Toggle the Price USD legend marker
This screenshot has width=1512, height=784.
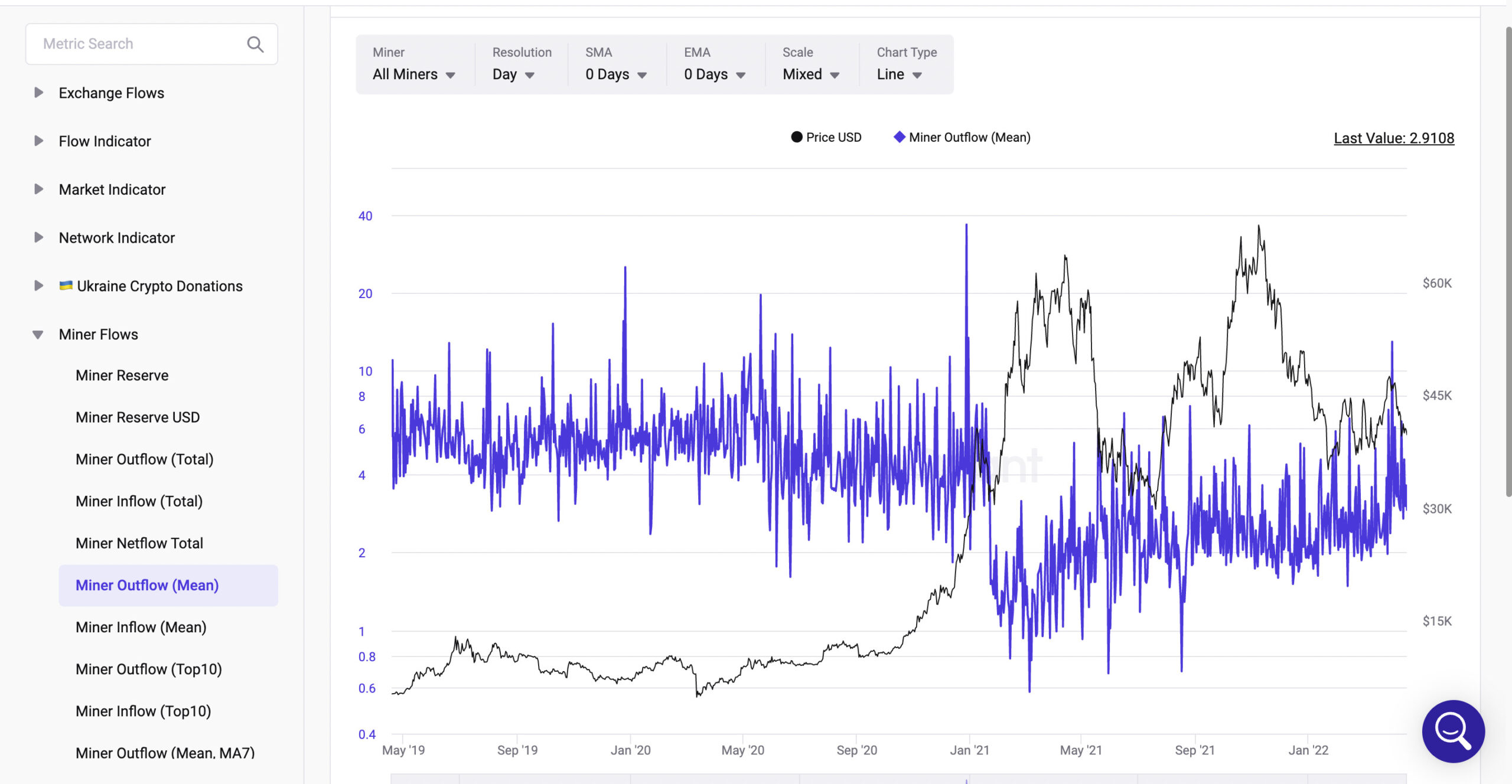click(x=797, y=137)
